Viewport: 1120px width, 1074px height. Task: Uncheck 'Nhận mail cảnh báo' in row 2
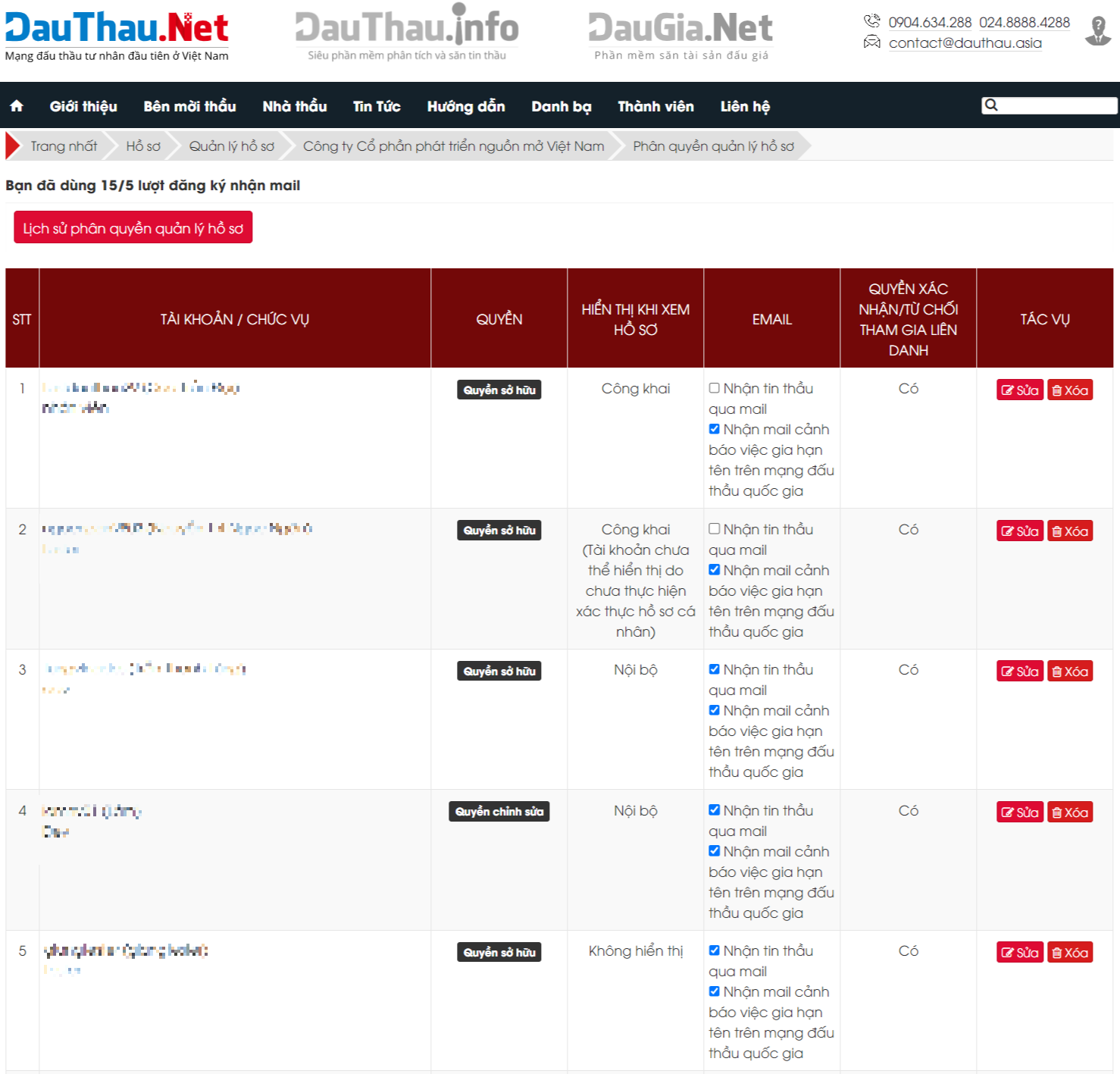point(714,570)
